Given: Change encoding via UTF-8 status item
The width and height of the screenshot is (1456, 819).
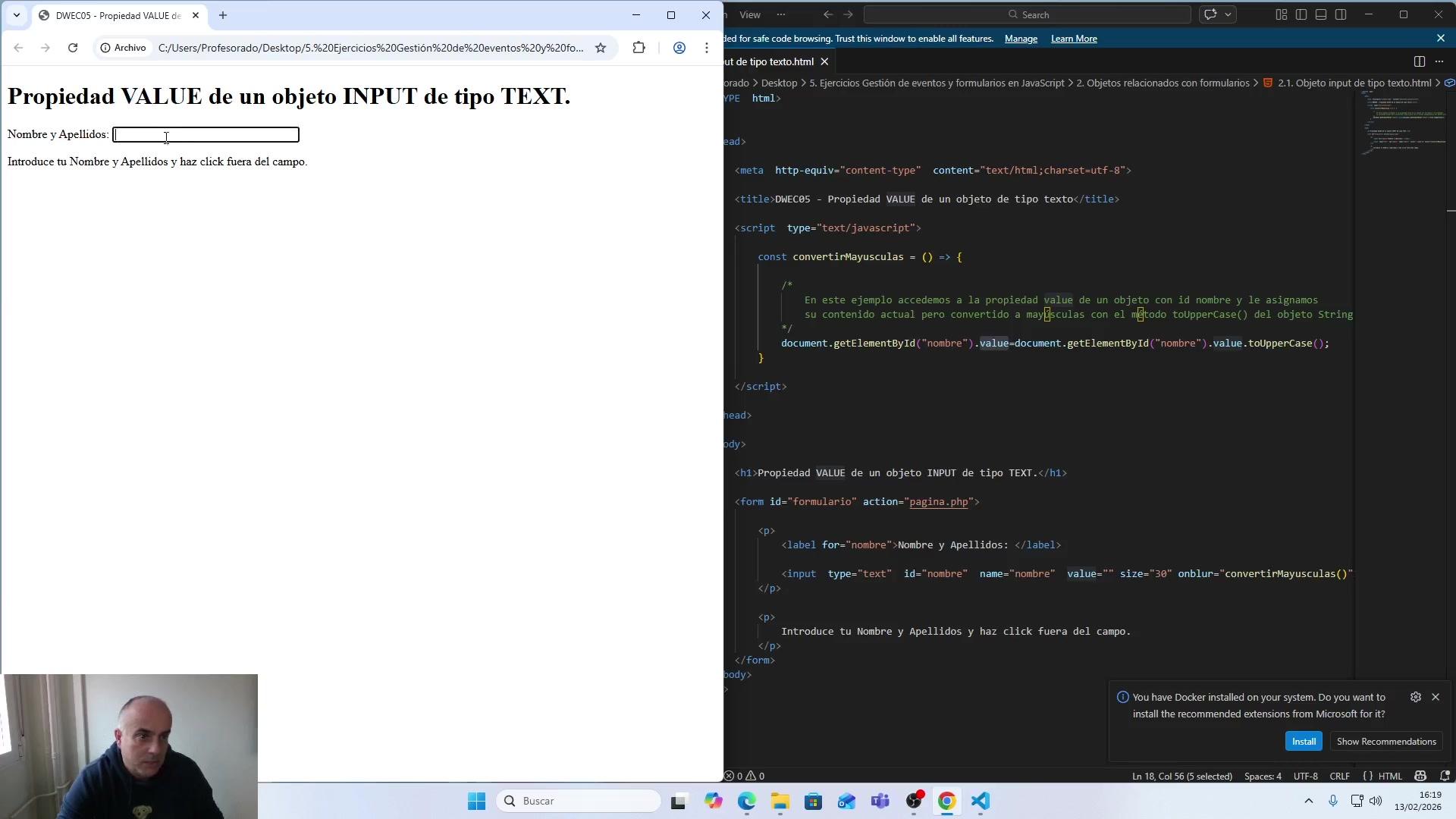Looking at the screenshot, I should point(1306,777).
